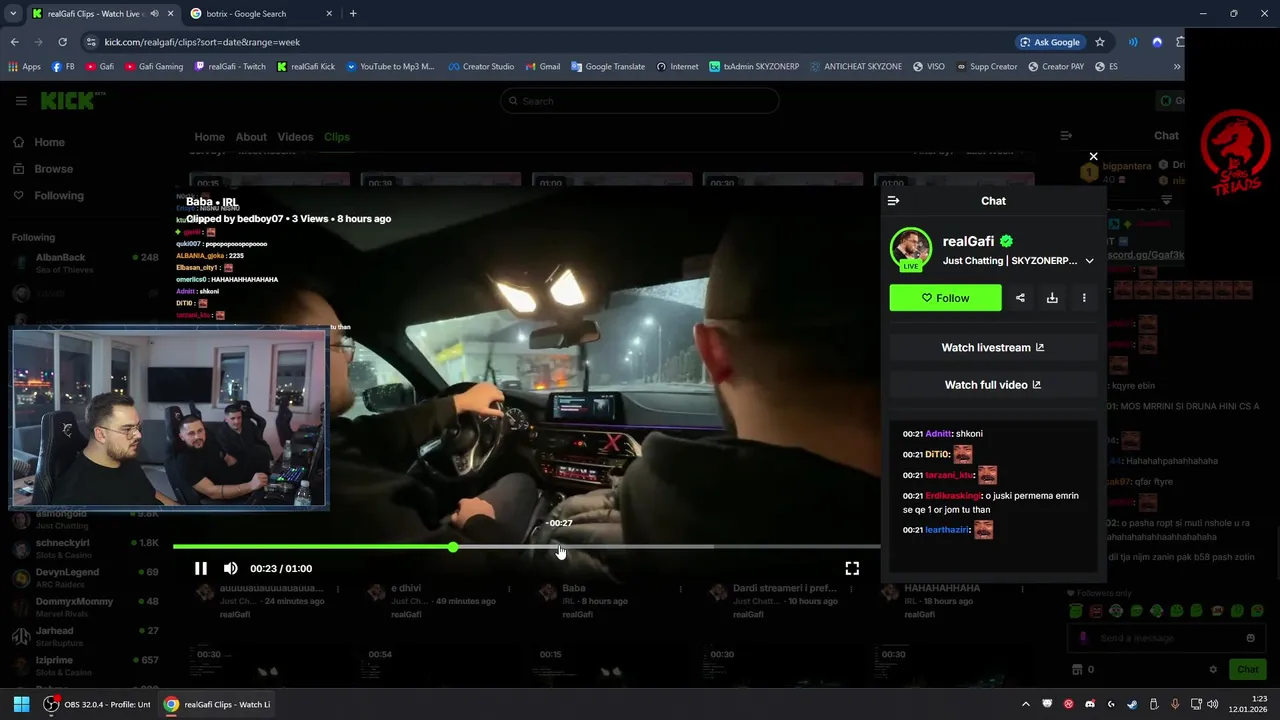Image resolution: width=1280 pixels, height=720 pixels.
Task: Collapse the clip chat panel icon
Action: coord(893,201)
